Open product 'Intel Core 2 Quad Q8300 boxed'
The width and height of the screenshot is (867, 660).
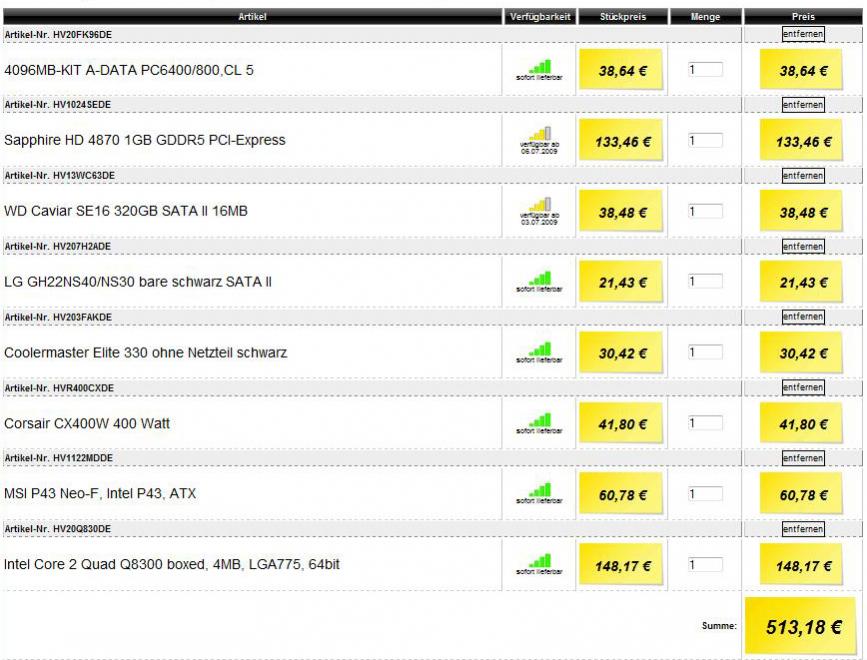[171, 564]
